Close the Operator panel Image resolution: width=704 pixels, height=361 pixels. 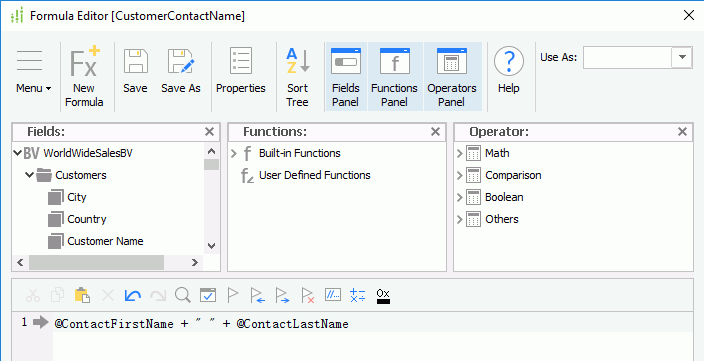pyautogui.click(x=682, y=132)
